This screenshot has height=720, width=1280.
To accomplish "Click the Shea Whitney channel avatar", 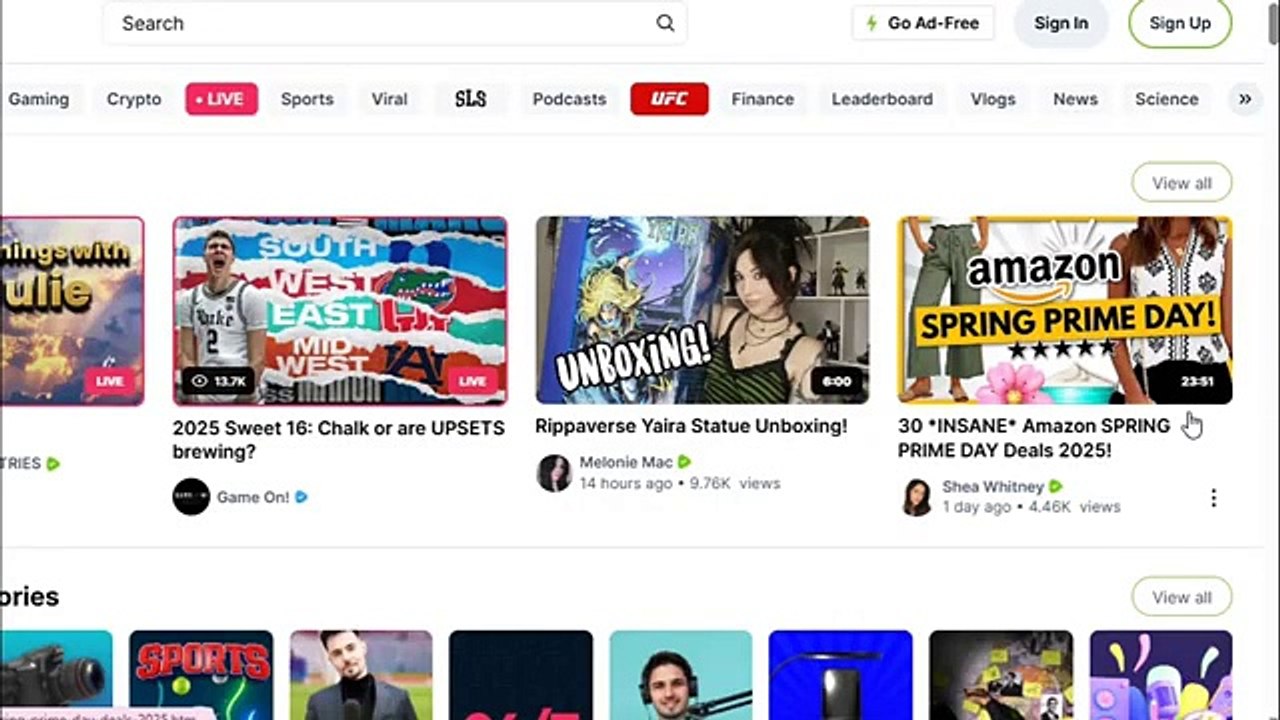I will coord(916,497).
